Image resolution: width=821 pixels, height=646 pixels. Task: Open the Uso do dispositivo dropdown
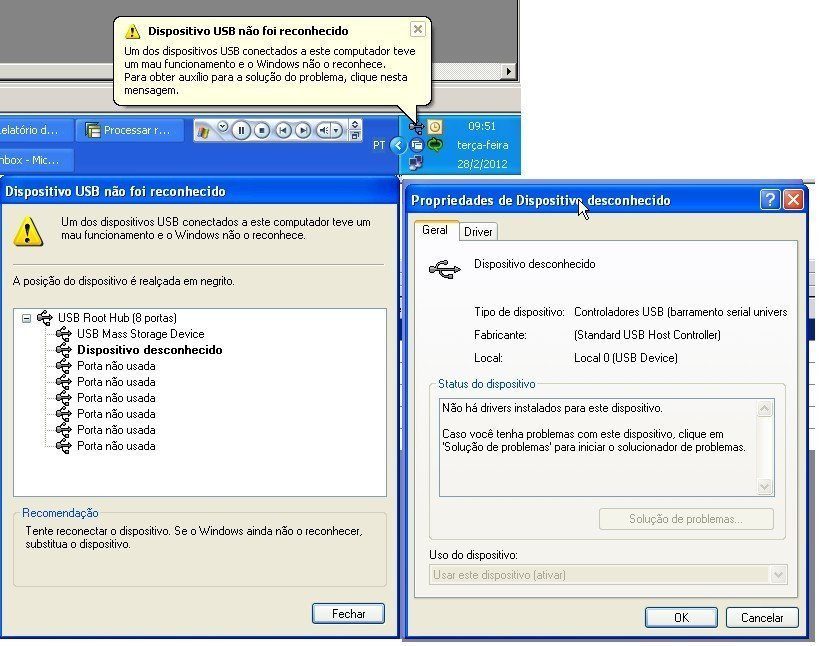coord(608,575)
